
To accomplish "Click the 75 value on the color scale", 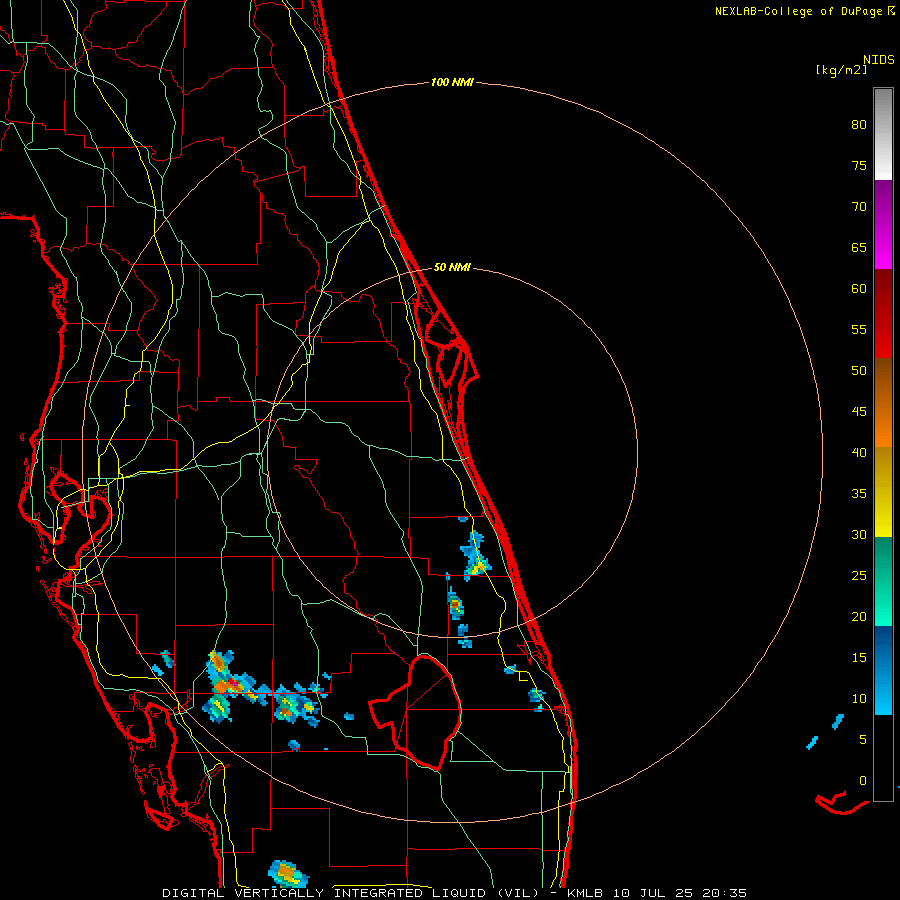I will 859,165.
